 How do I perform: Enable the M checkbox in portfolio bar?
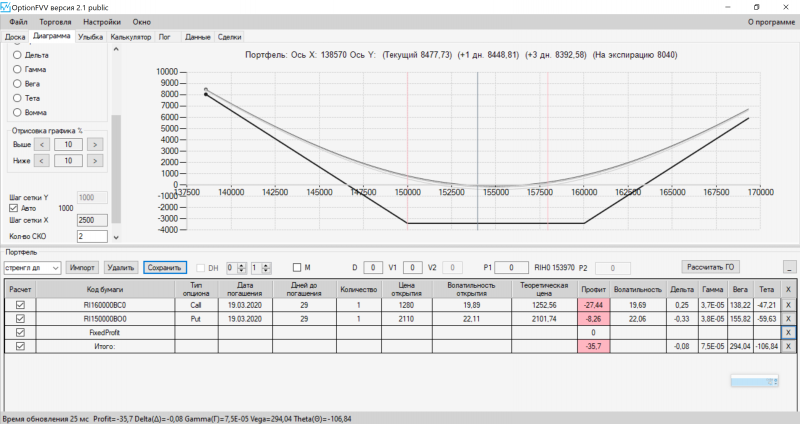click(297, 267)
